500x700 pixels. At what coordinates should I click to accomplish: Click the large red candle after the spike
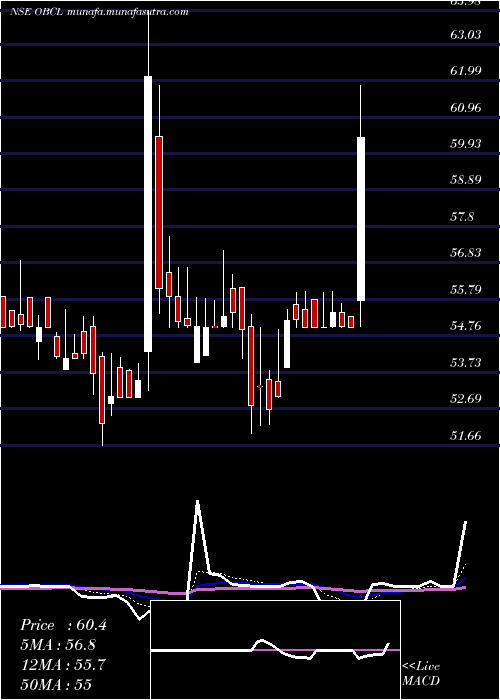(159, 212)
